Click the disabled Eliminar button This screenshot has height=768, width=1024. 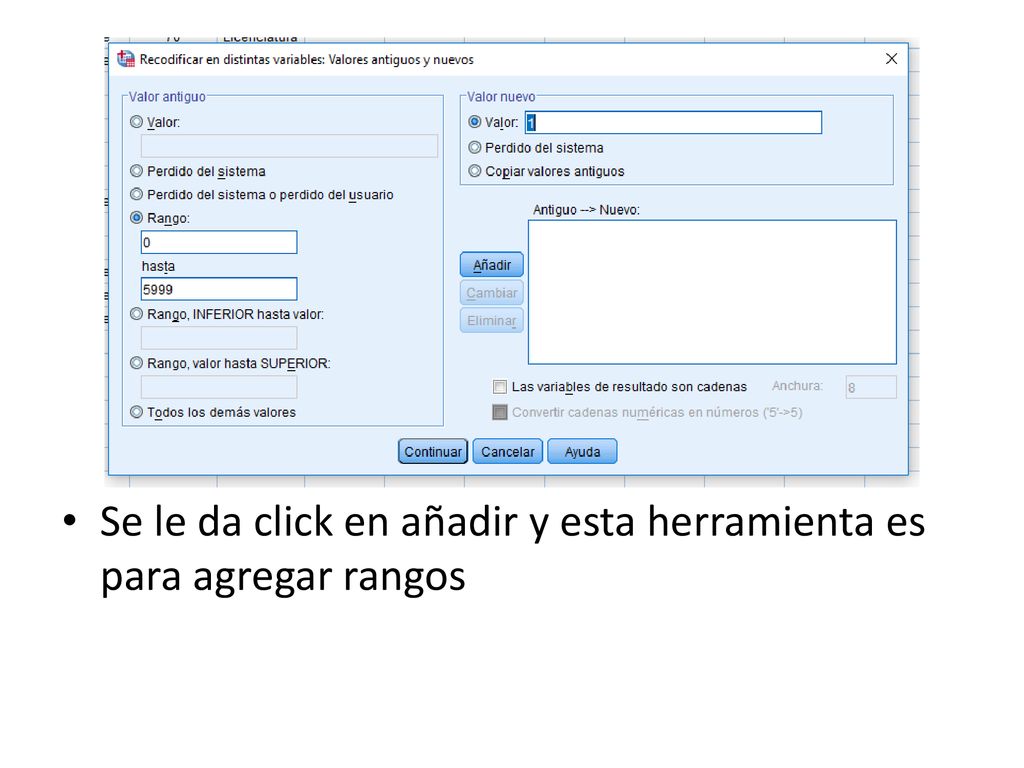492,321
